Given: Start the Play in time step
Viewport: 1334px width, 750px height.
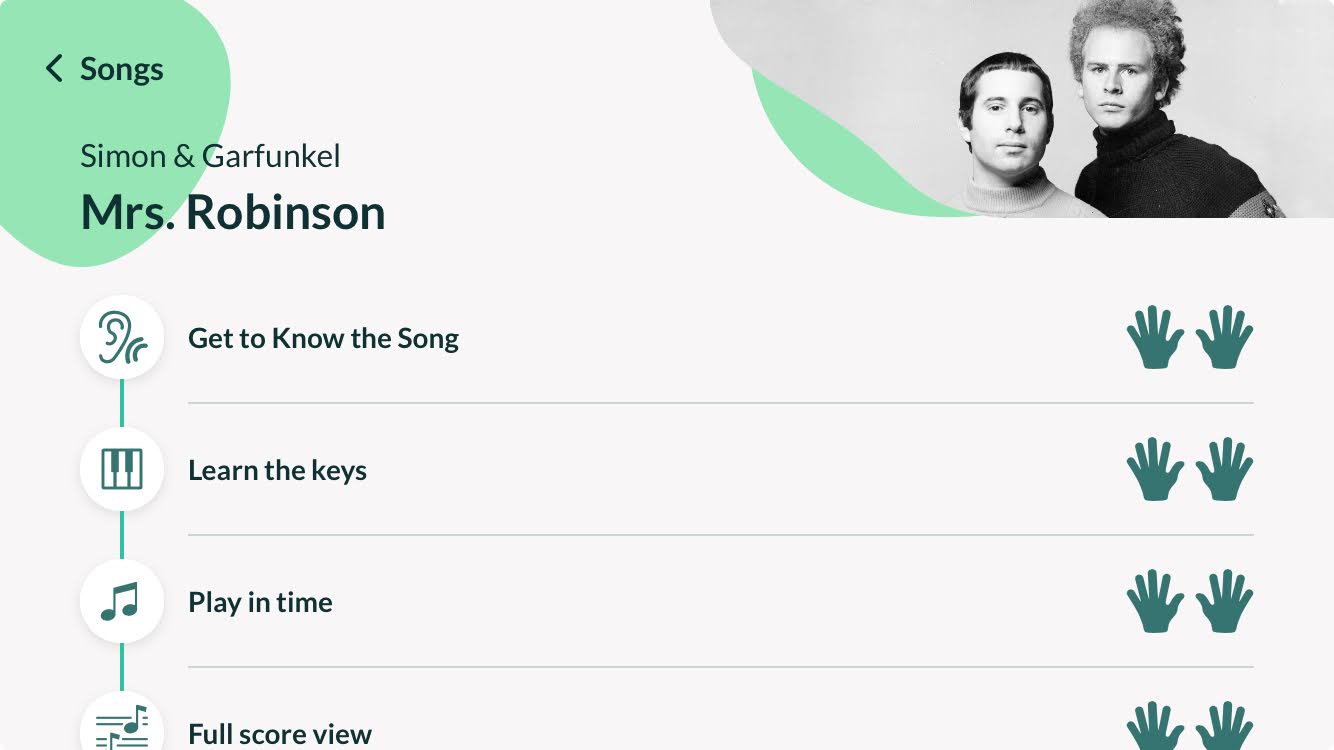Looking at the screenshot, I should pyautogui.click(x=667, y=602).
